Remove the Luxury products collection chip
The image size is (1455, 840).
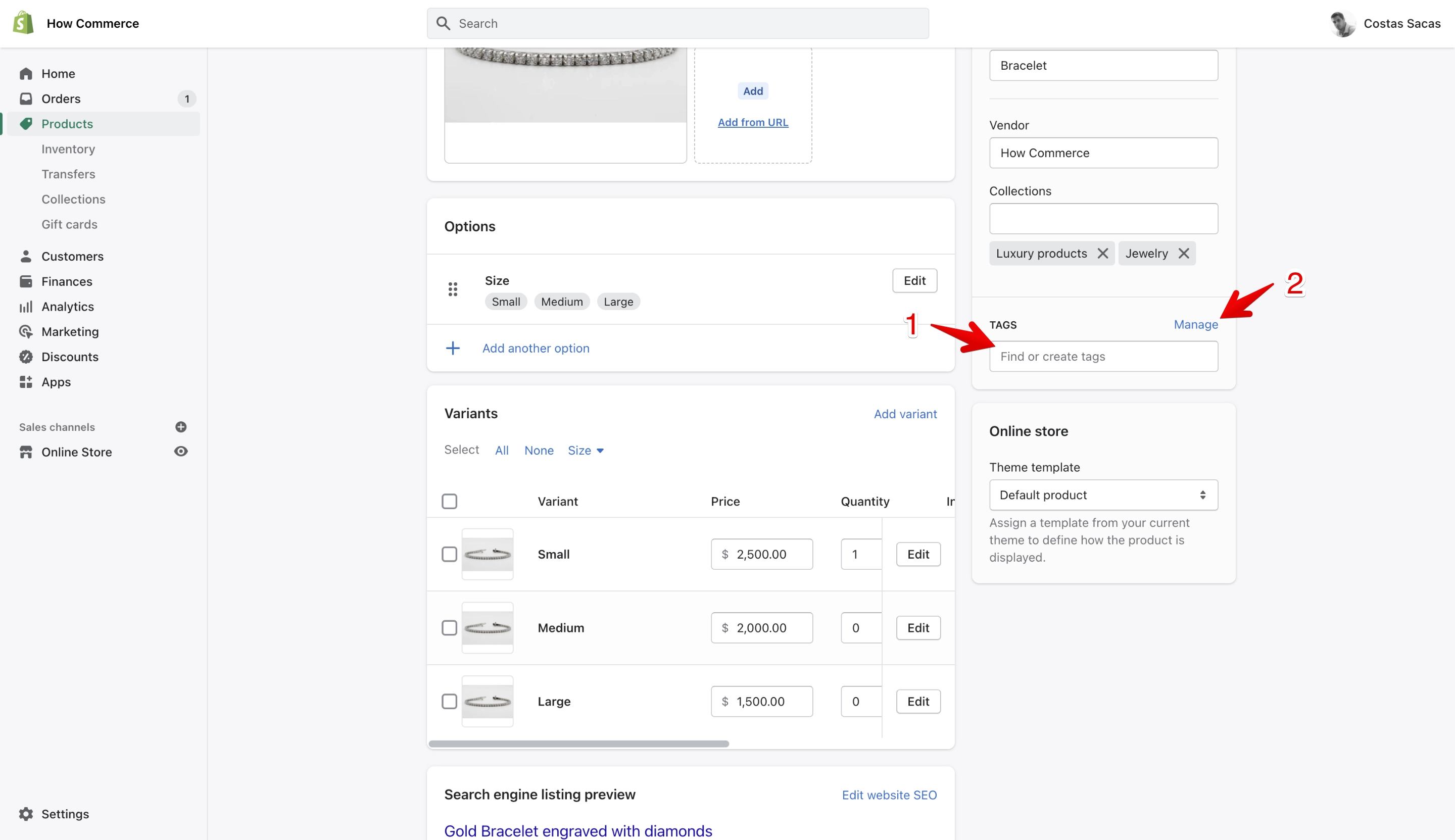pos(1102,254)
